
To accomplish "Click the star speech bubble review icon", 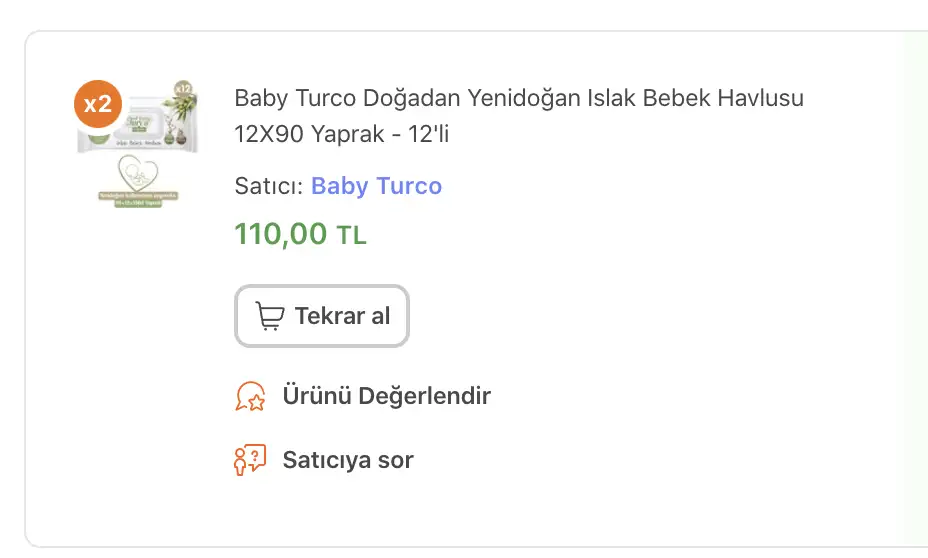I will [x=249, y=396].
